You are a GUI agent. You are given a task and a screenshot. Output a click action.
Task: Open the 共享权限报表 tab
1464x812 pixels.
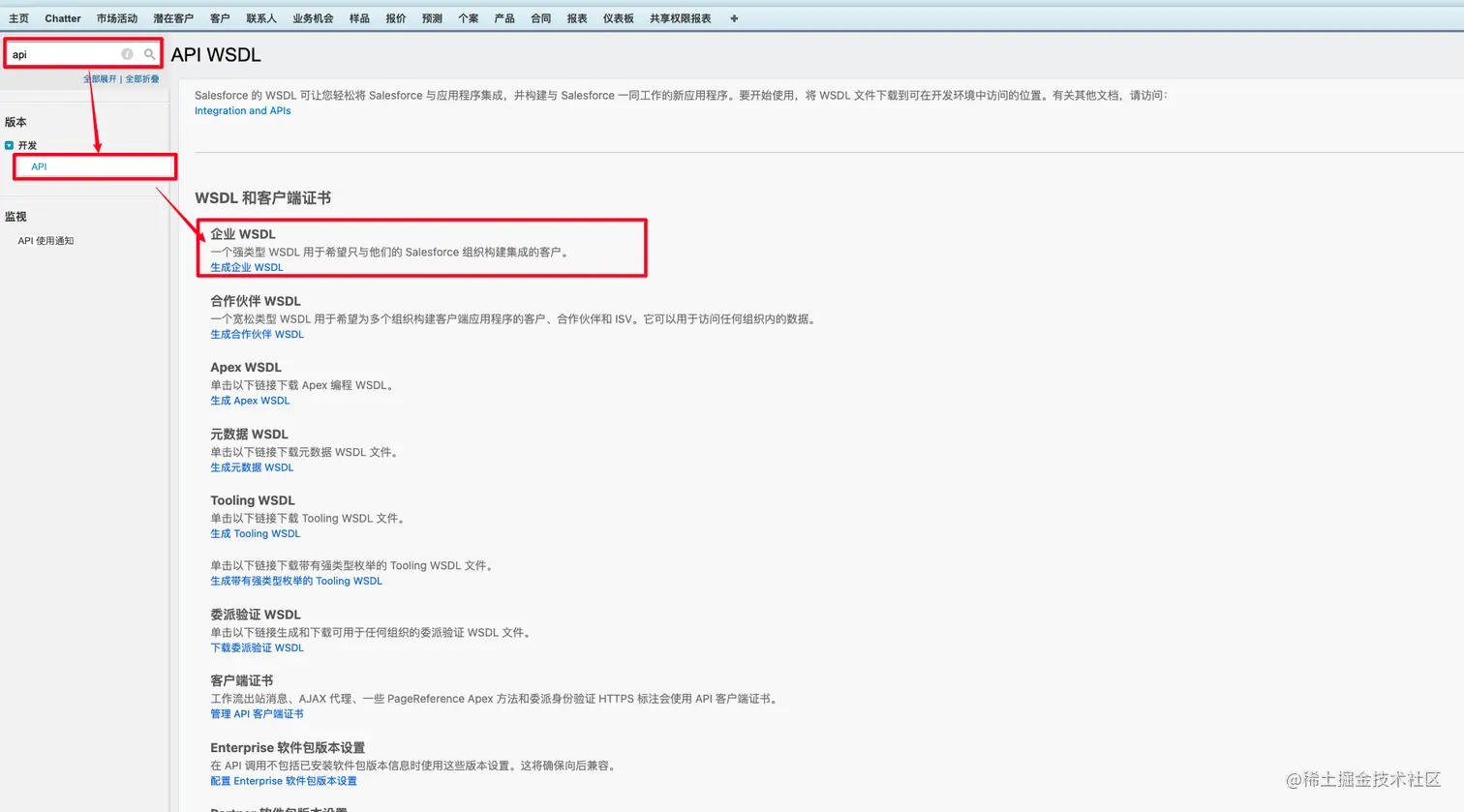(681, 18)
